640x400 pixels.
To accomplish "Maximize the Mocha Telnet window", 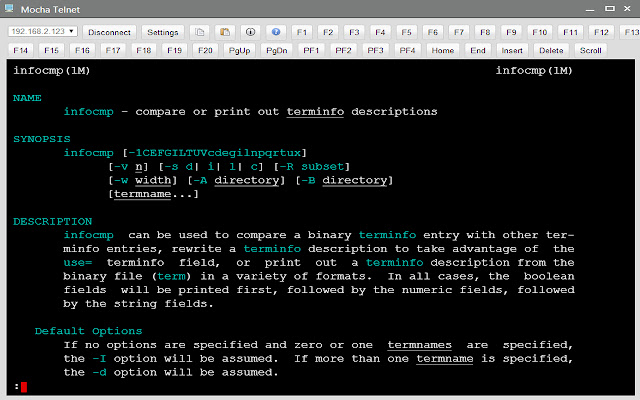I will click(610, 9).
